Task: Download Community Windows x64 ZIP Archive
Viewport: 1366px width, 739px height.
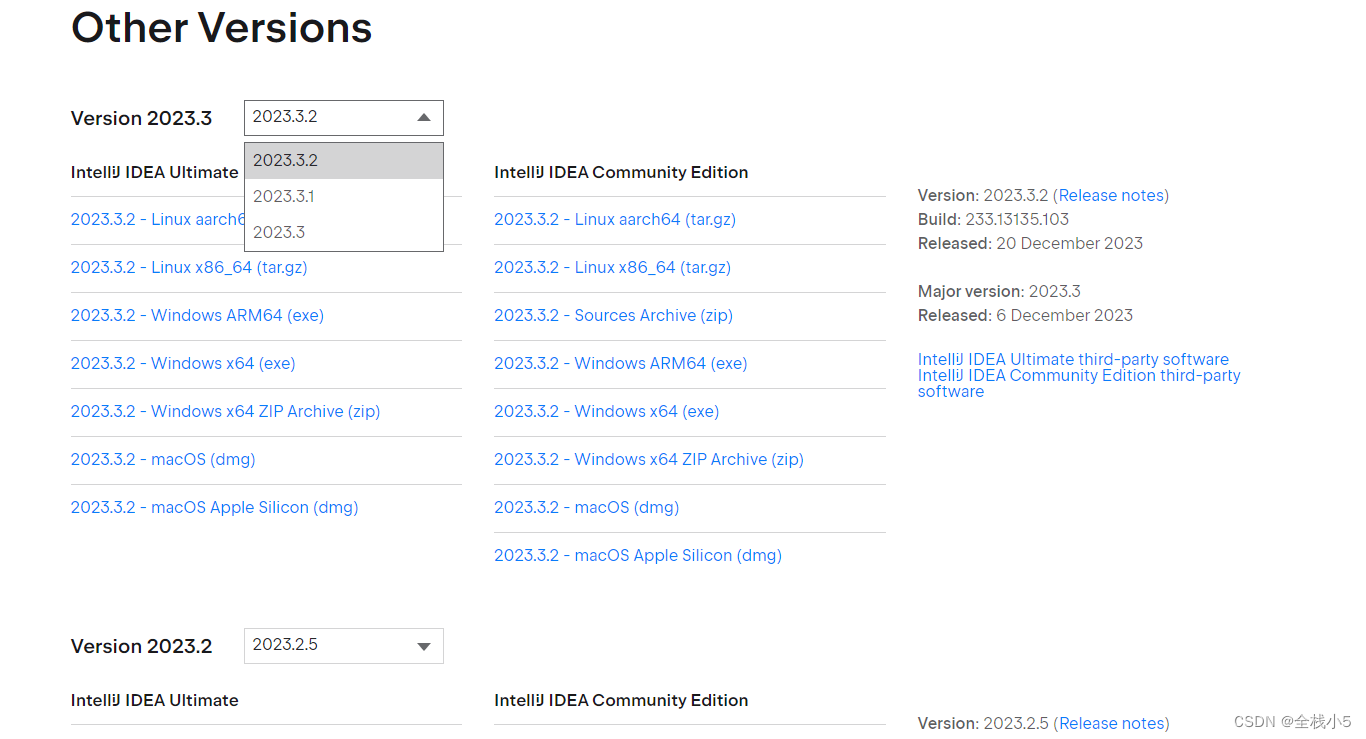Action: point(649,460)
